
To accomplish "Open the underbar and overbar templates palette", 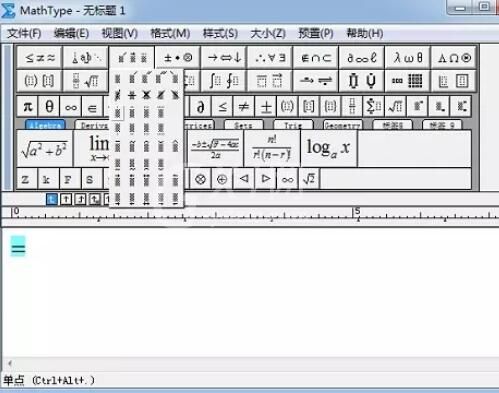I will point(270,81).
